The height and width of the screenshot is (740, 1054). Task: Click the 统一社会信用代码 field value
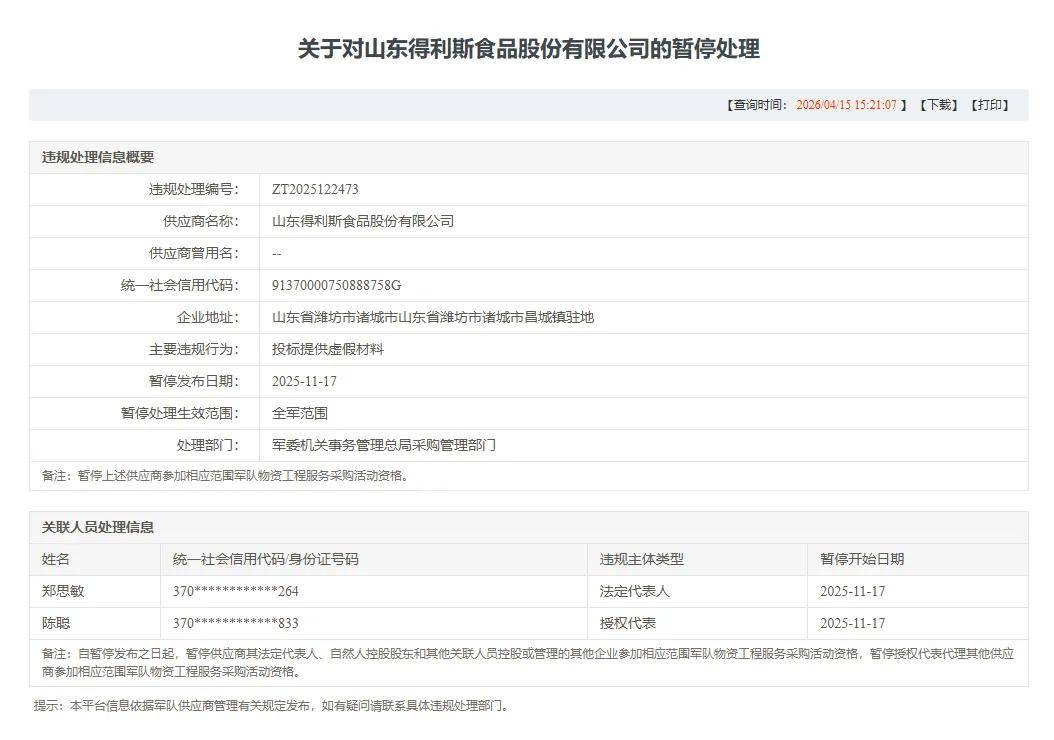(x=336, y=285)
